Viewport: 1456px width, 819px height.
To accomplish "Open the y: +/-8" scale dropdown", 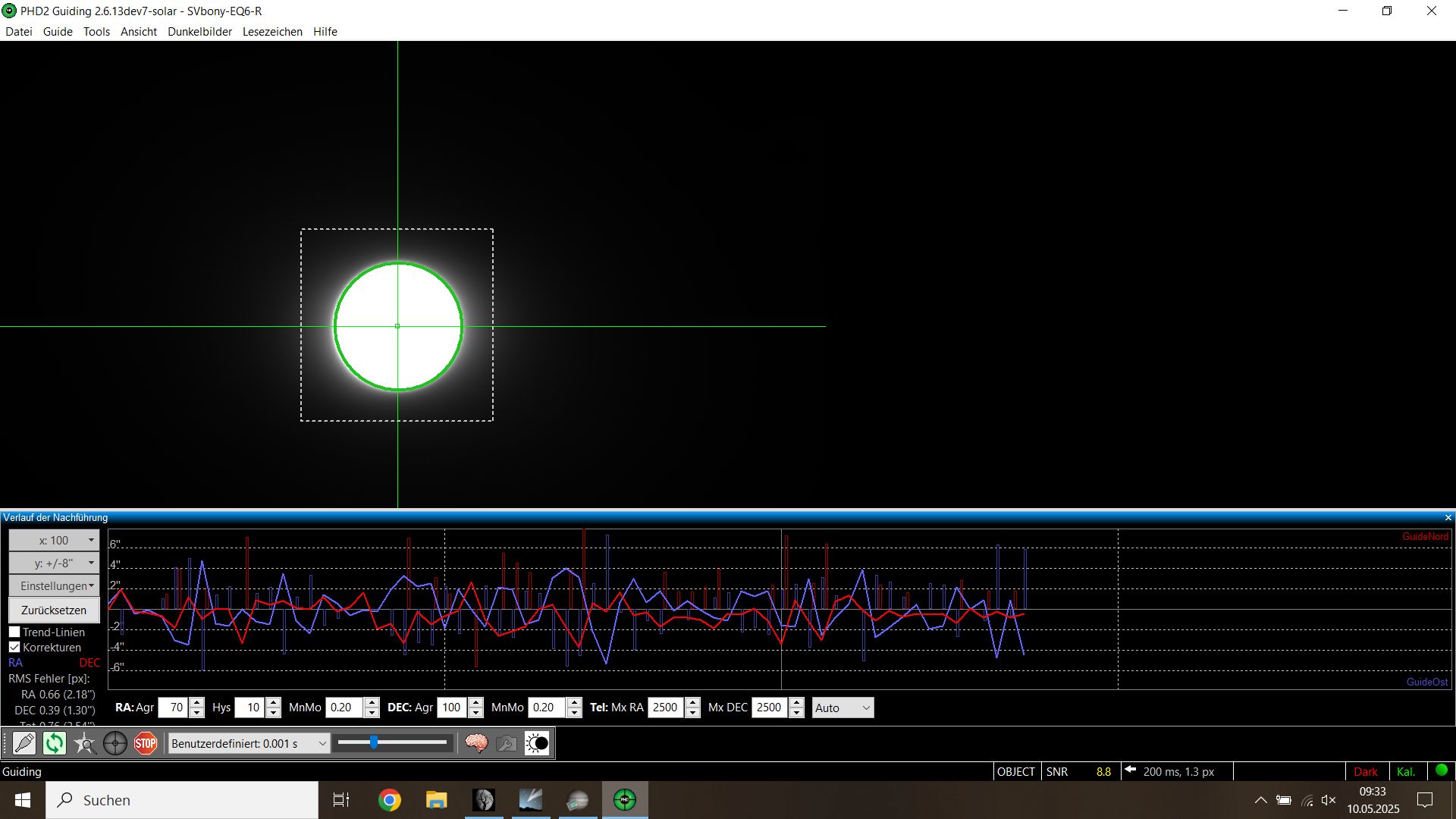I will [x=54, y=563].
